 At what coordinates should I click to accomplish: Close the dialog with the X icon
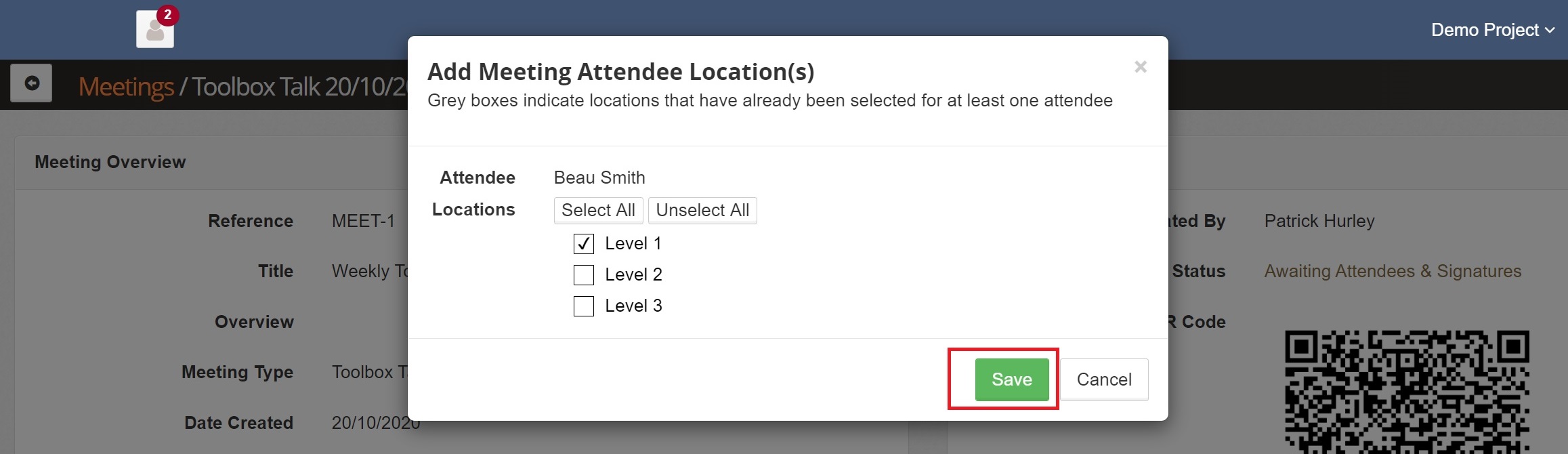click(x=1141, y=67)
